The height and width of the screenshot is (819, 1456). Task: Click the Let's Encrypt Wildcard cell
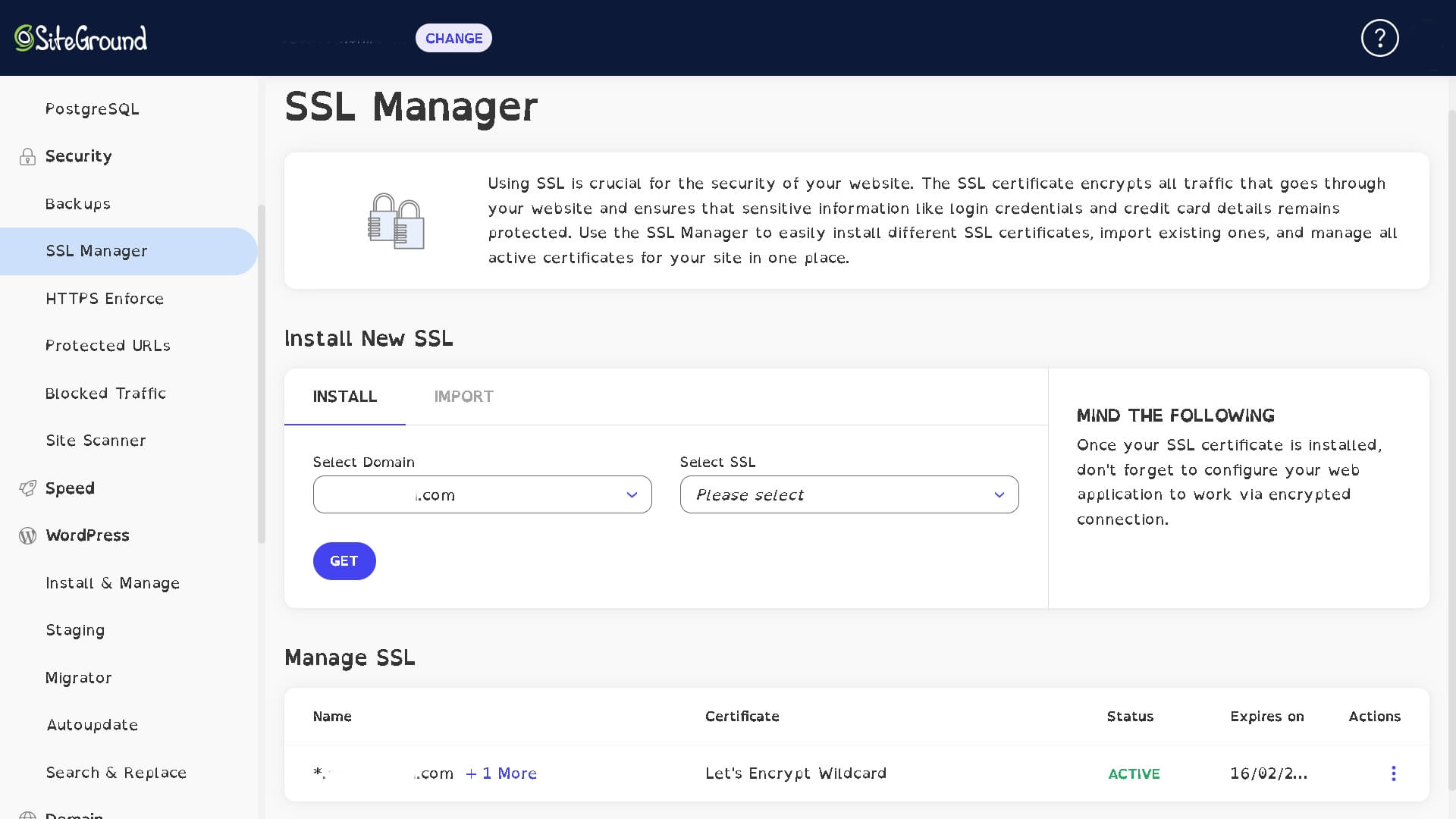pyautogui.click(x=795, y=773)
